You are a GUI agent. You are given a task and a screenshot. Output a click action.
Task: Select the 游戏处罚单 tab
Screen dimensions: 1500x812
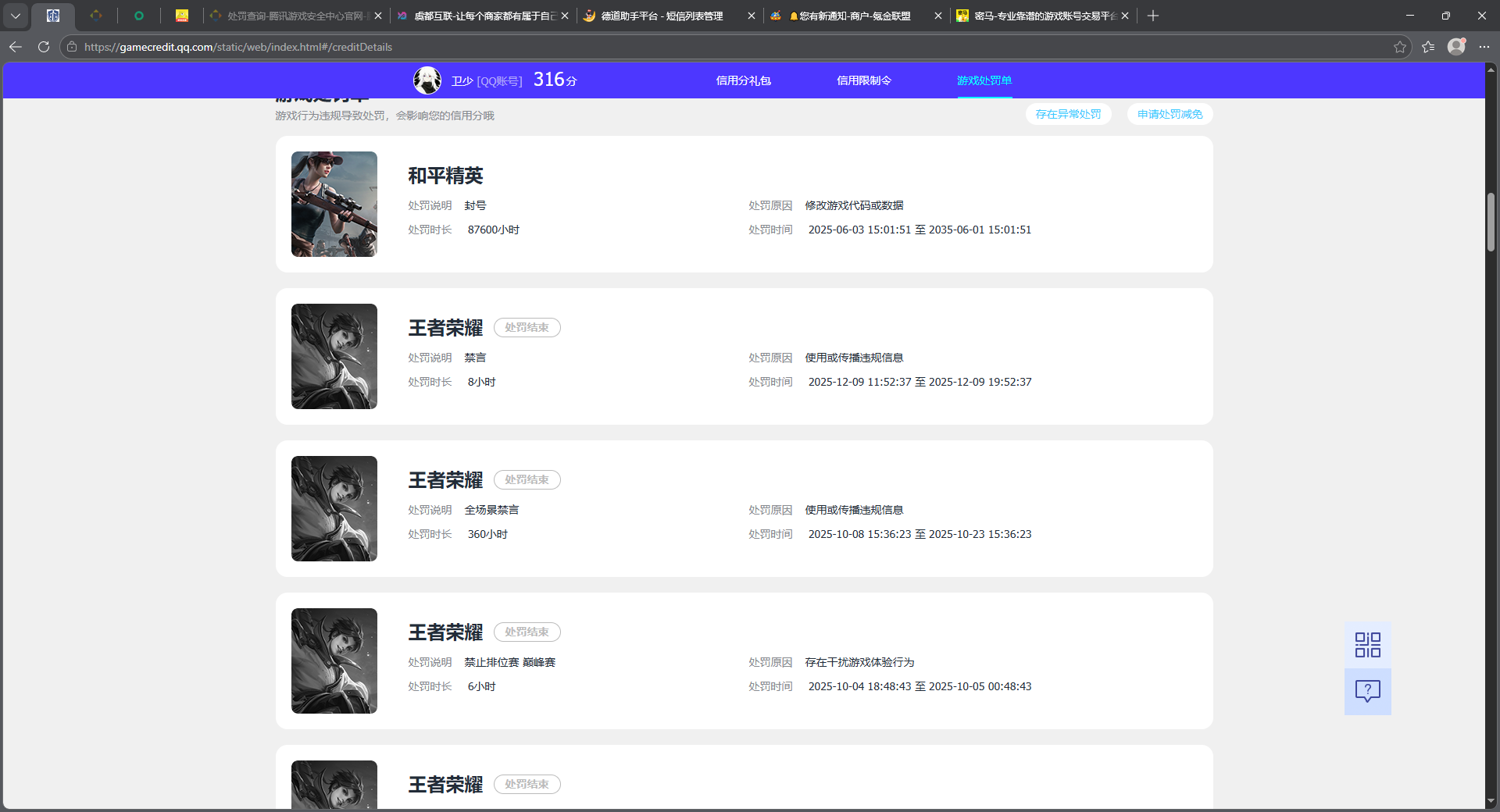(x=984, y=80)
